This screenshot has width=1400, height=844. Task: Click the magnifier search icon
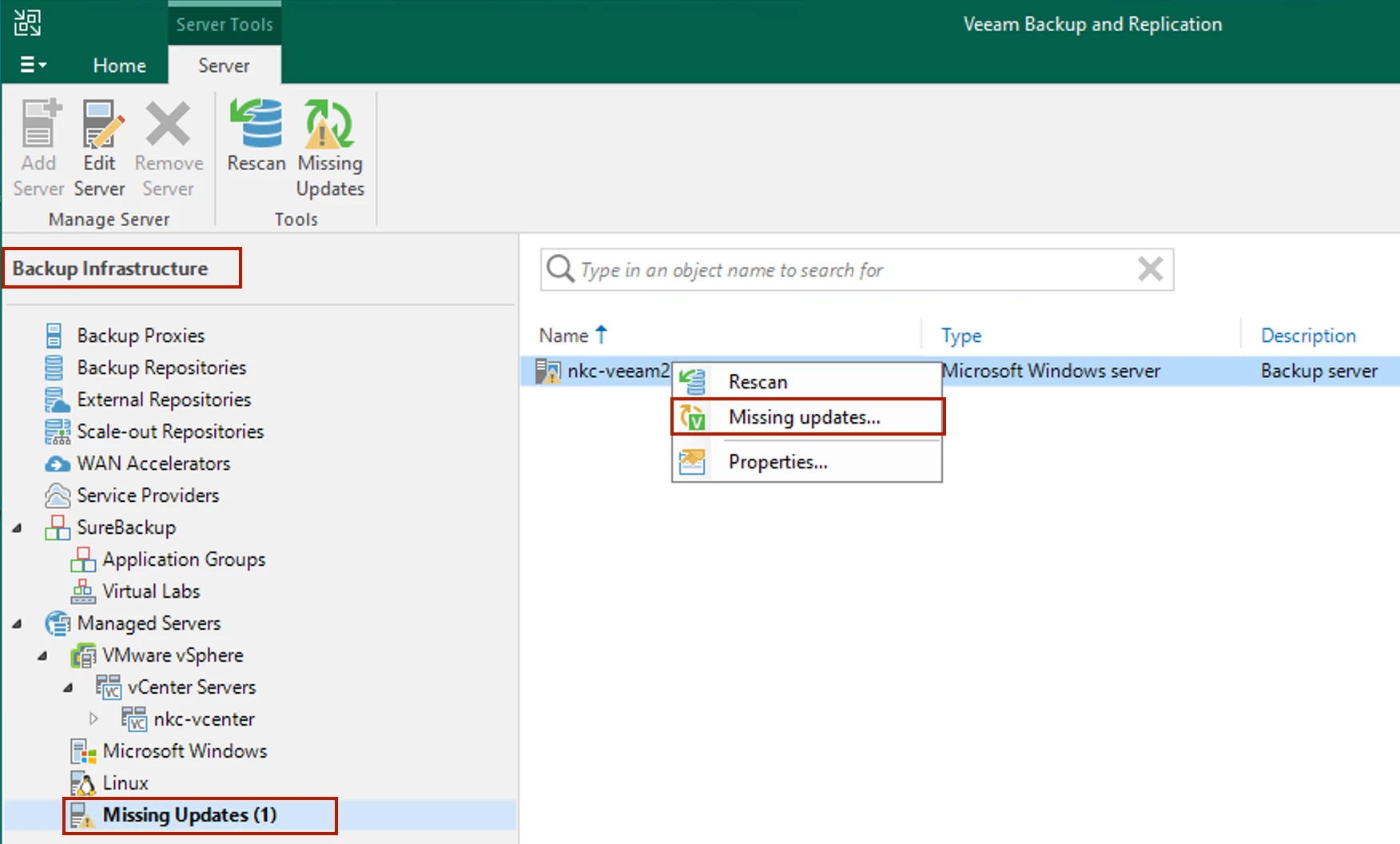(x=560, y=269)
